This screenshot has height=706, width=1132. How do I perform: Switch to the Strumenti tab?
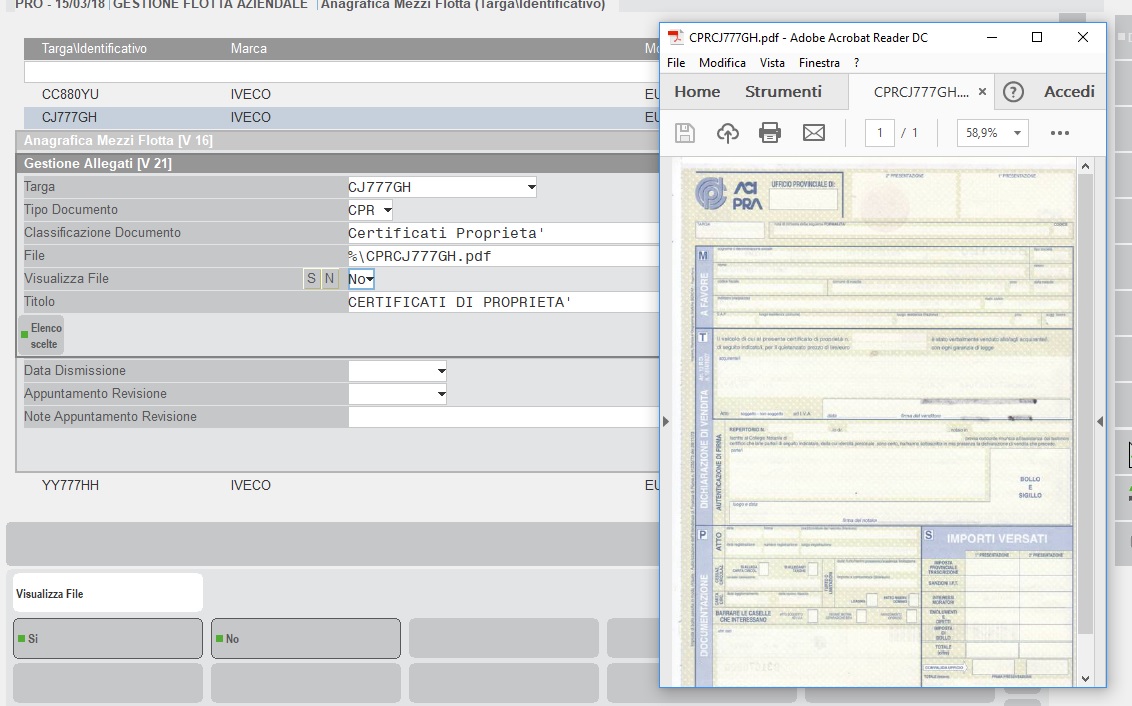(783, 92)
